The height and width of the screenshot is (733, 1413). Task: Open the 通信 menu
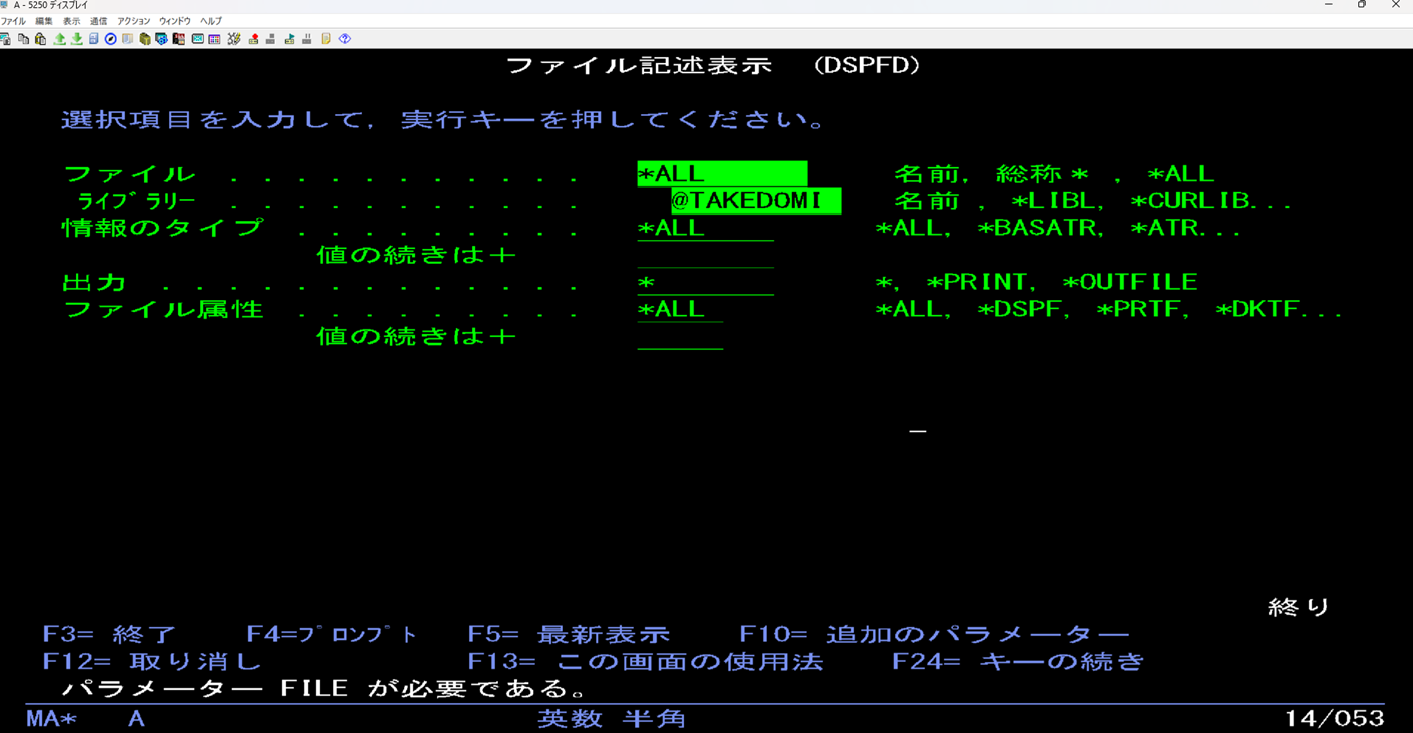click(x=98, y=21)
